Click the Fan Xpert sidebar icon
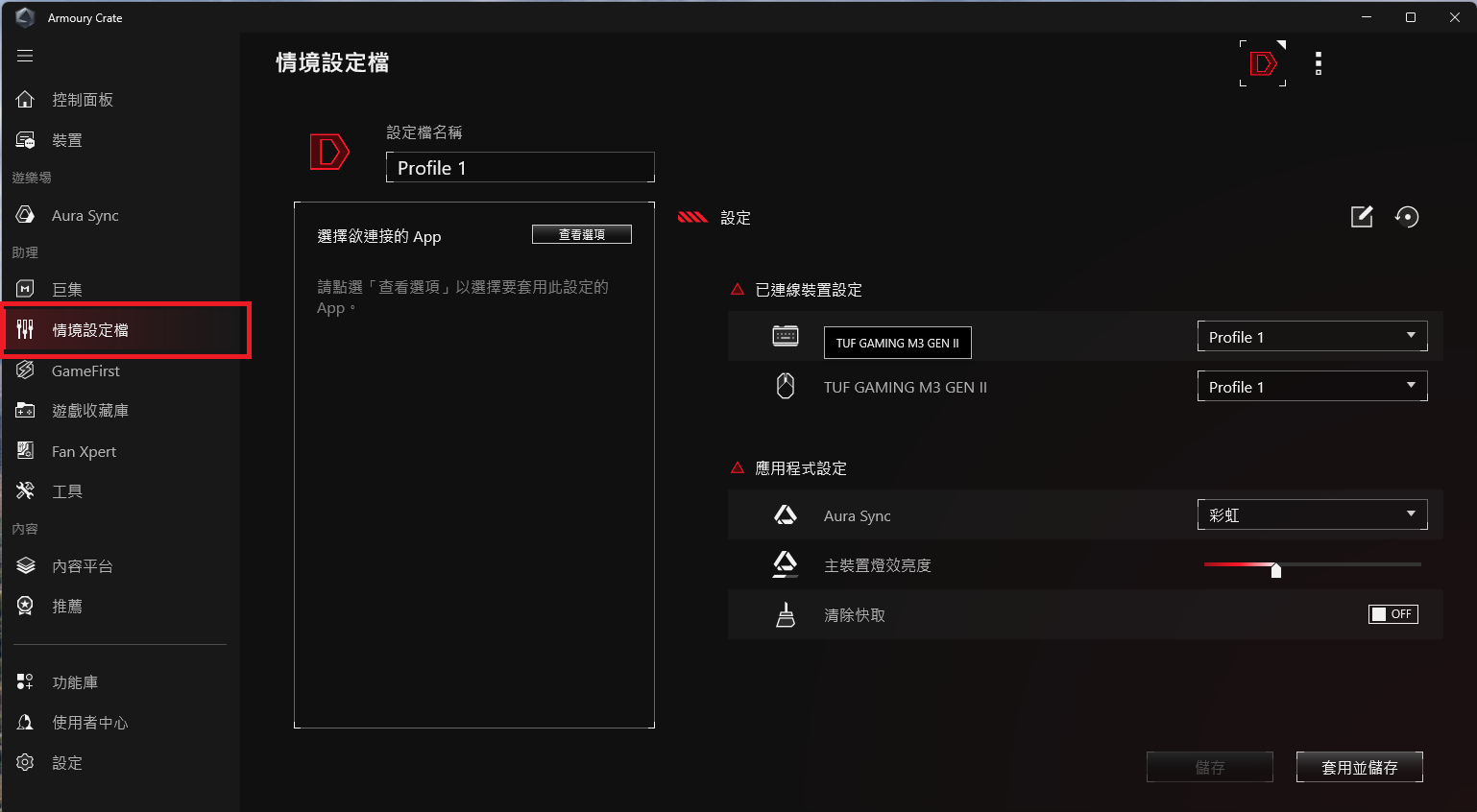The image size is (1477, 812). pyautogui.click(x=25, y=451)
